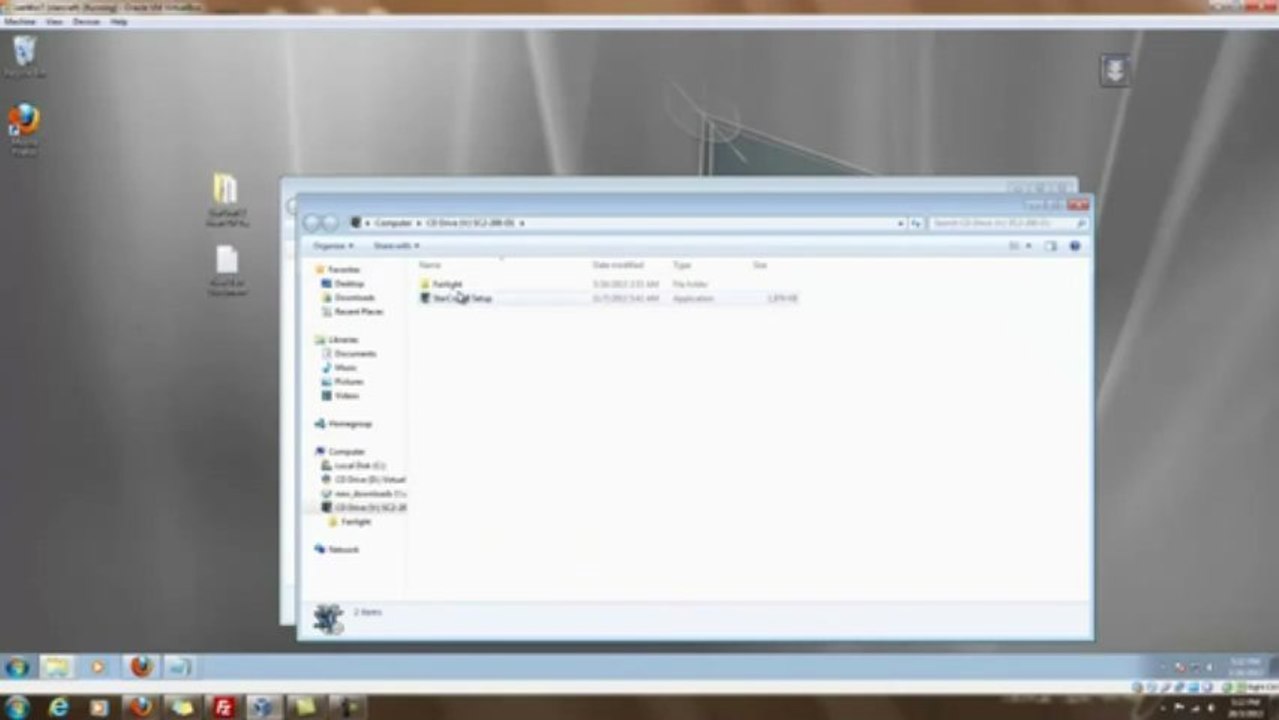Click the Refresh button next to the address bar
1279x720 pixels.
tap(916, 223)
